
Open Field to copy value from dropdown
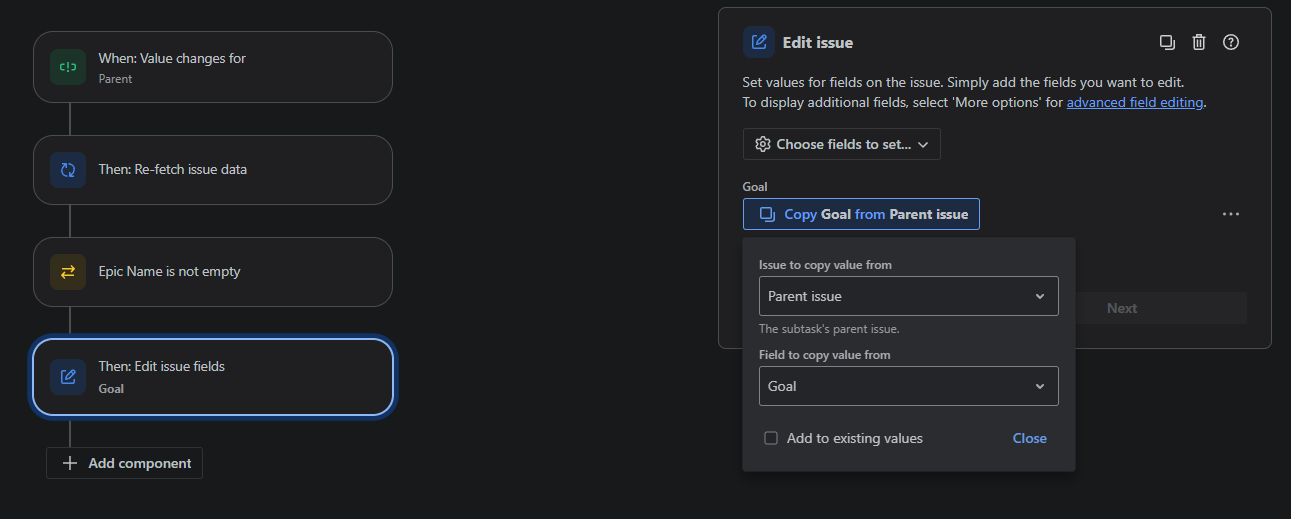click(908, 386)
